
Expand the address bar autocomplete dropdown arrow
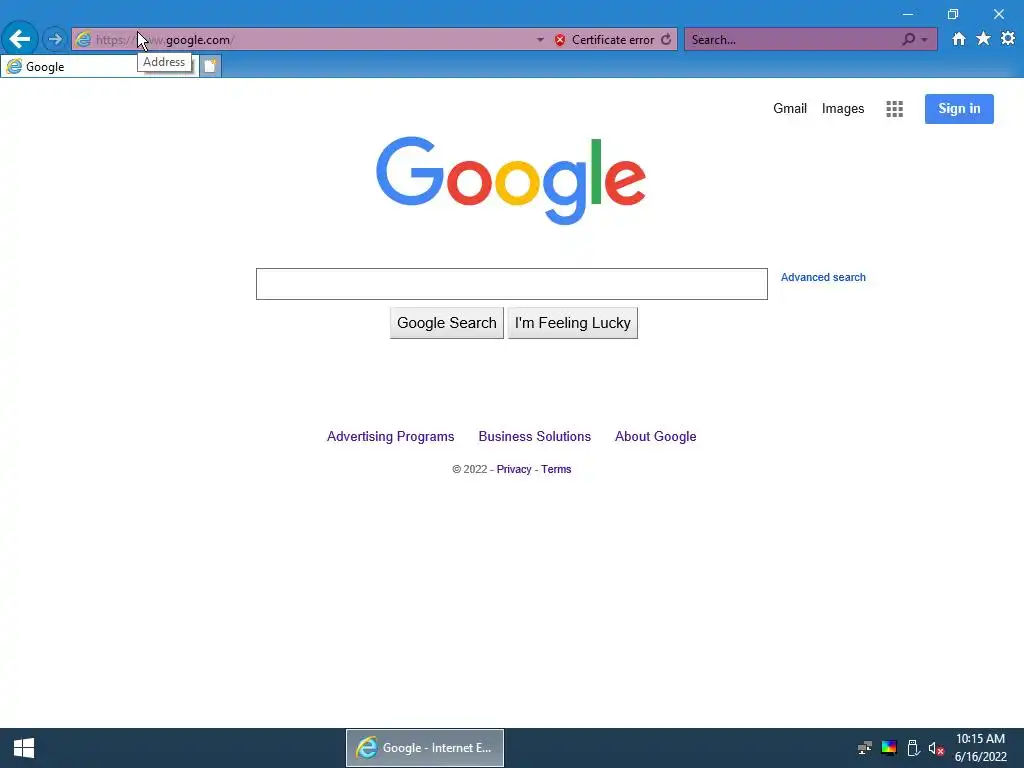click(x=540, y=40)
